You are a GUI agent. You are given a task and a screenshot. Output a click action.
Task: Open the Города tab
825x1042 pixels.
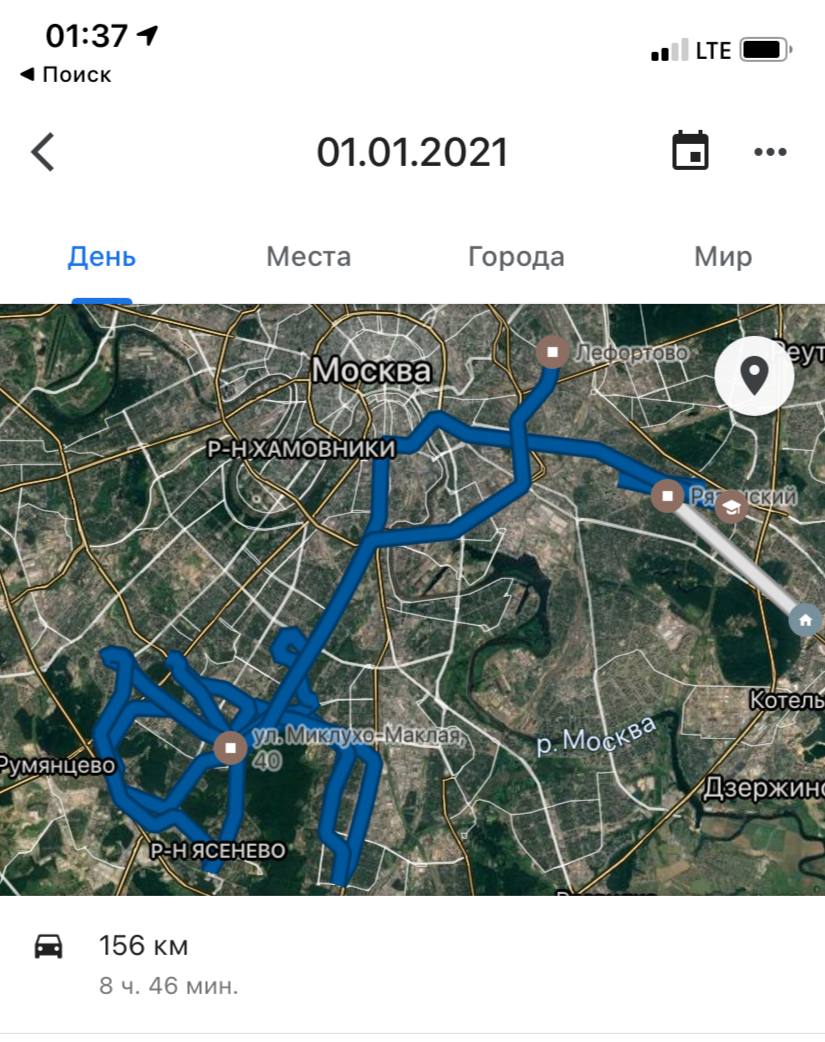coord(517,257)
